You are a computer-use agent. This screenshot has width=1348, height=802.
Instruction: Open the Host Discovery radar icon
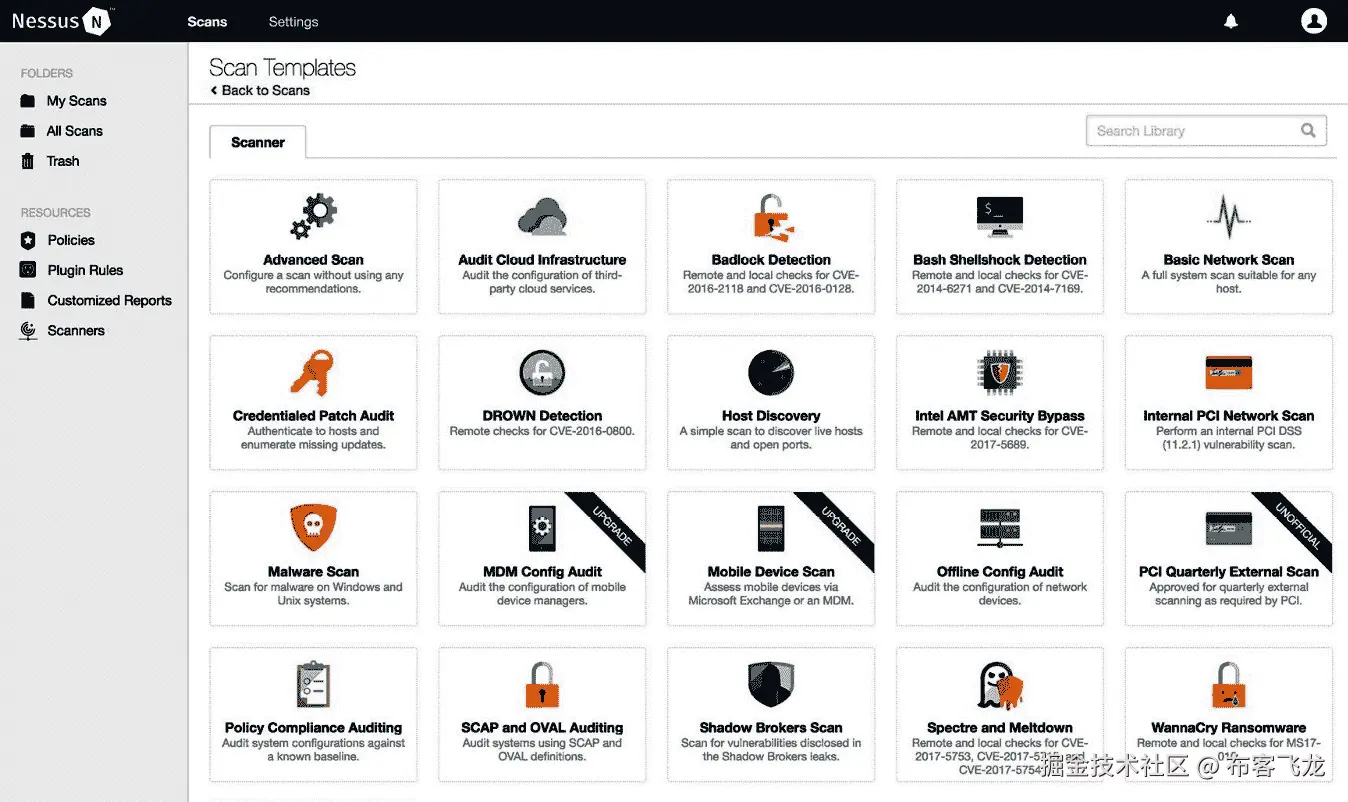pos(771,373)
